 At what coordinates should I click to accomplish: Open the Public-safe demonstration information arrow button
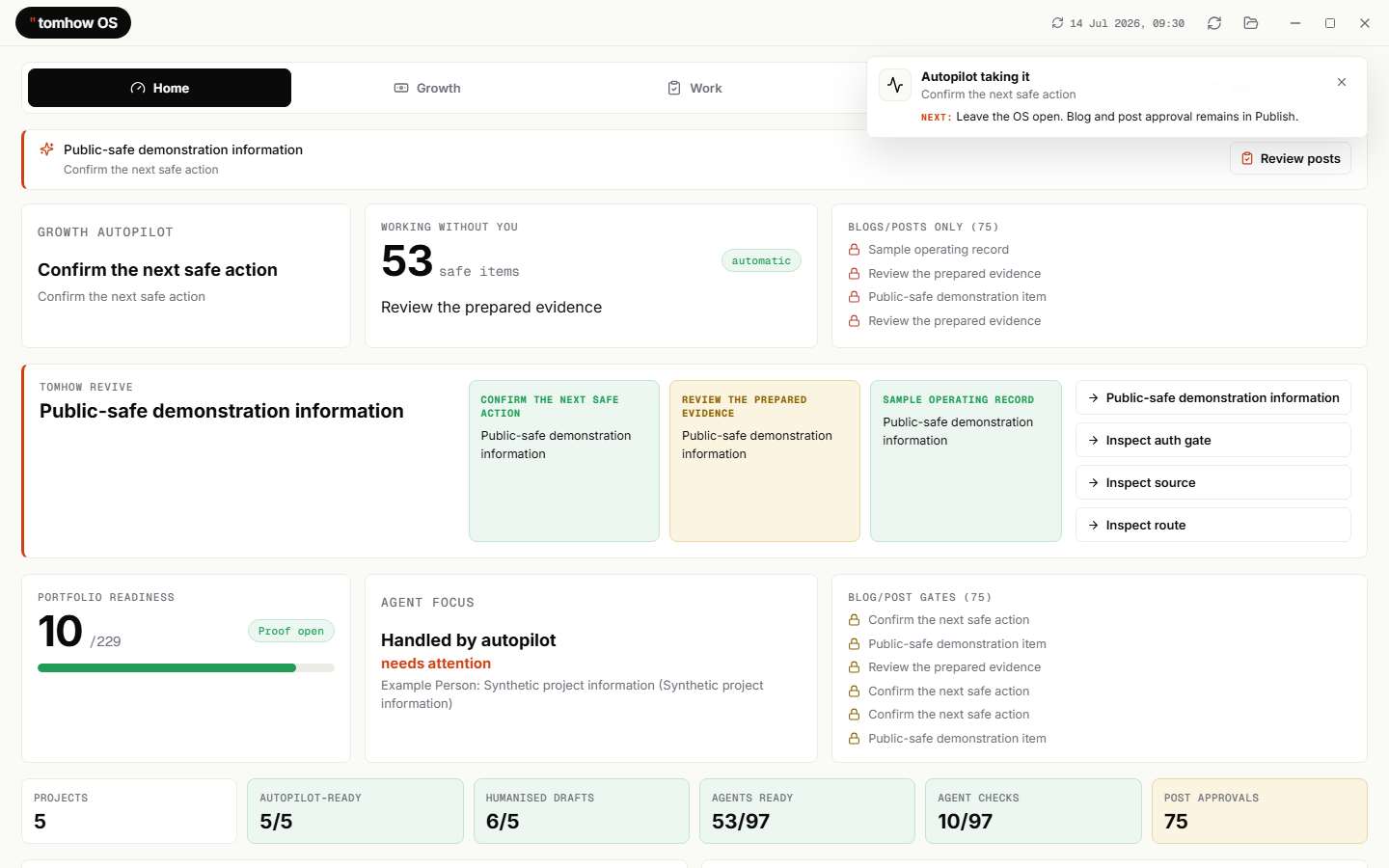(1213, 397)
